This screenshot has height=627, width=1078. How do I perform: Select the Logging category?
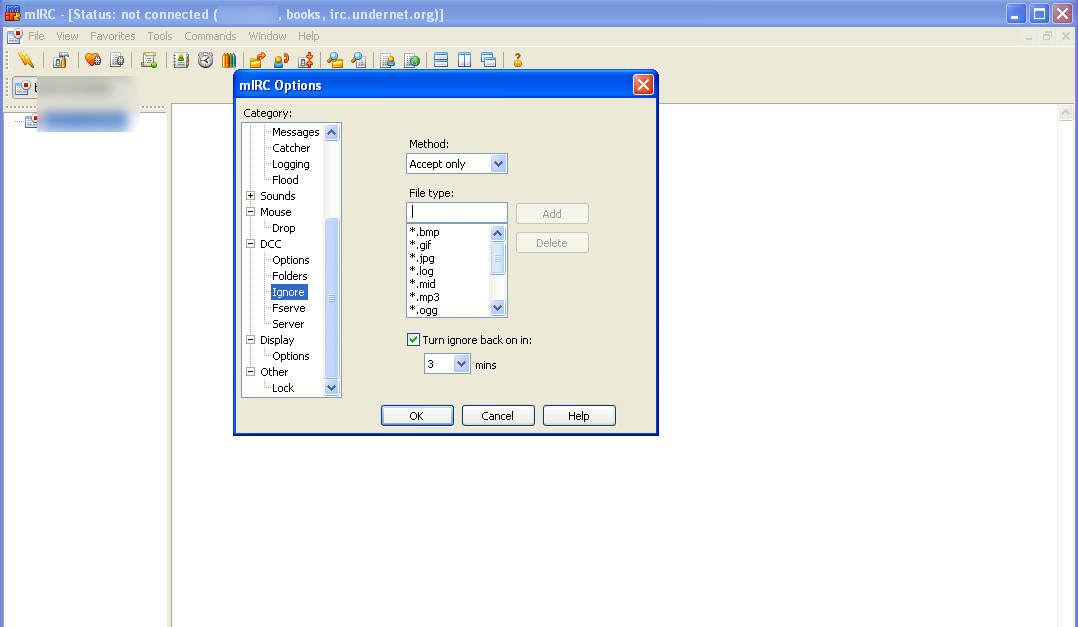[x=291, y=164]
